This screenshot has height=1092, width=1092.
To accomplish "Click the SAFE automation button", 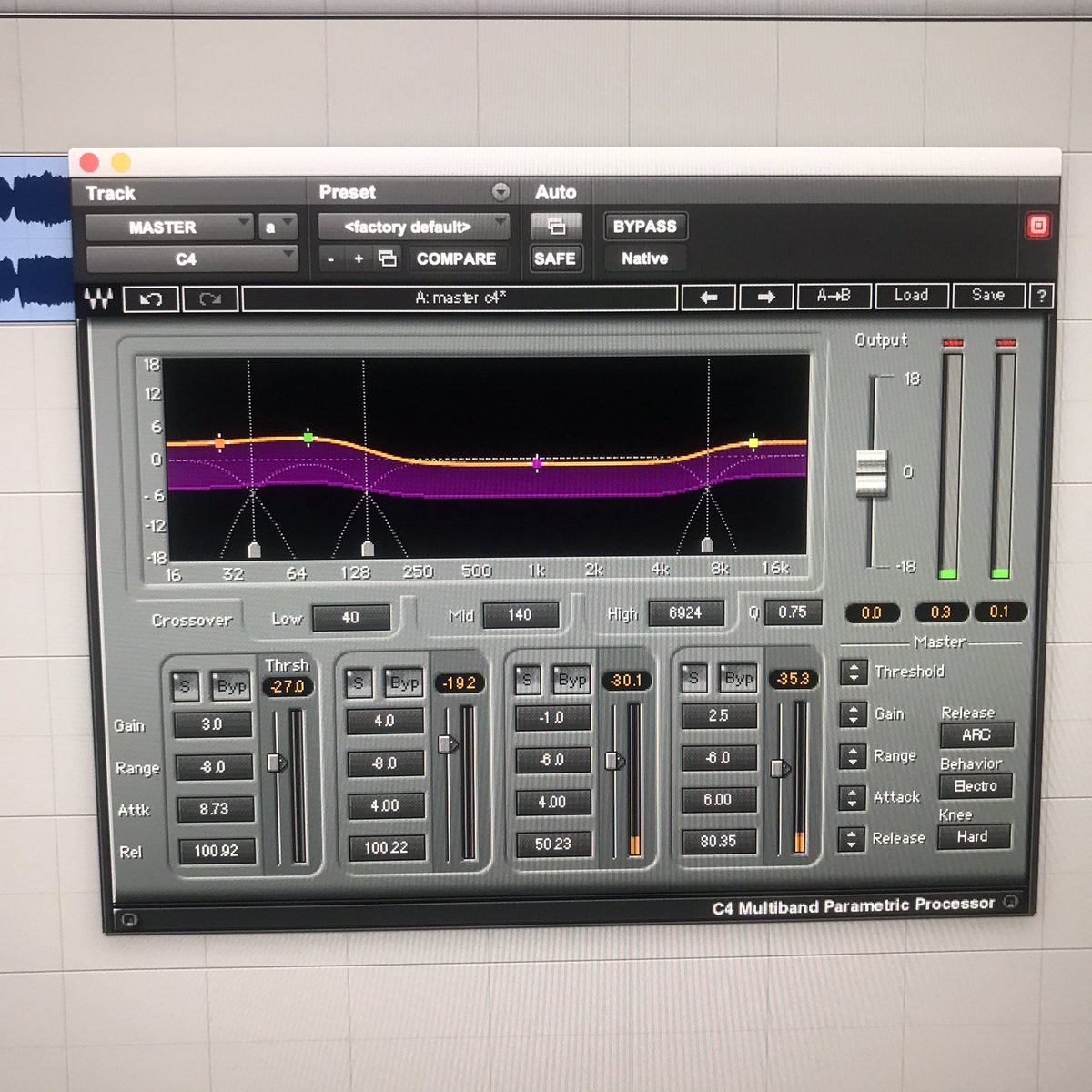I will 555,258.
